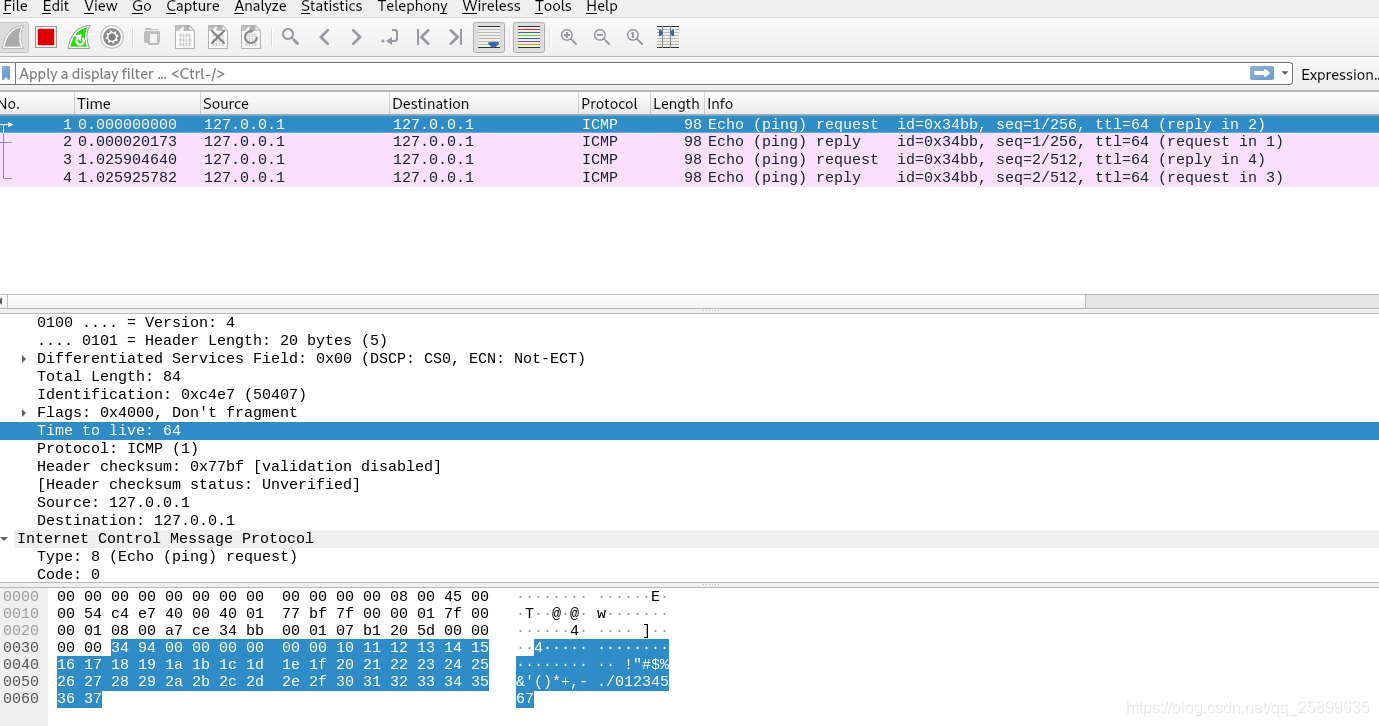
Task: Restart the current capture with green fin
Action: pyautogui.click(x=79, y=37)
